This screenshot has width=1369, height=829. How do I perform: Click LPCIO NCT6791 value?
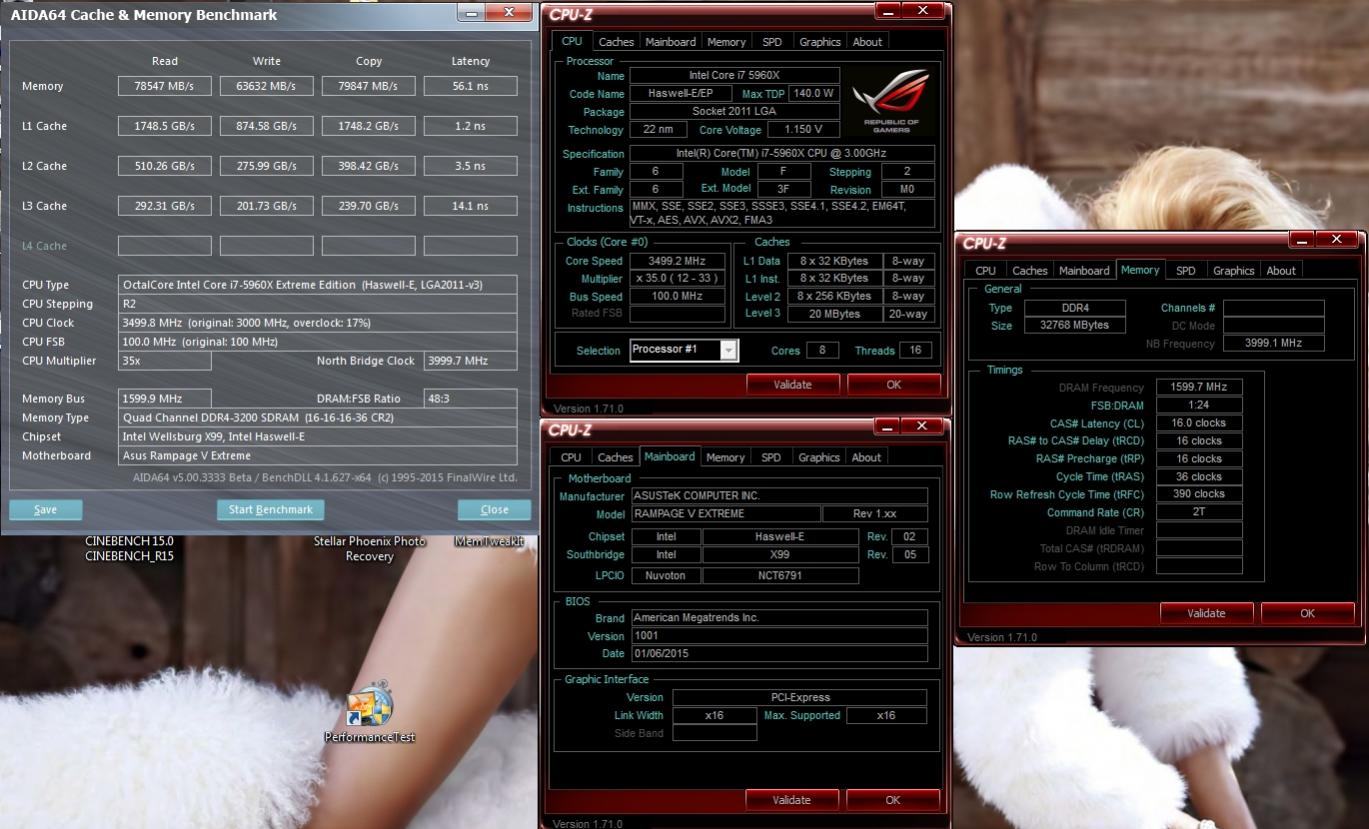pyautogui.click(x=780, y=576)
